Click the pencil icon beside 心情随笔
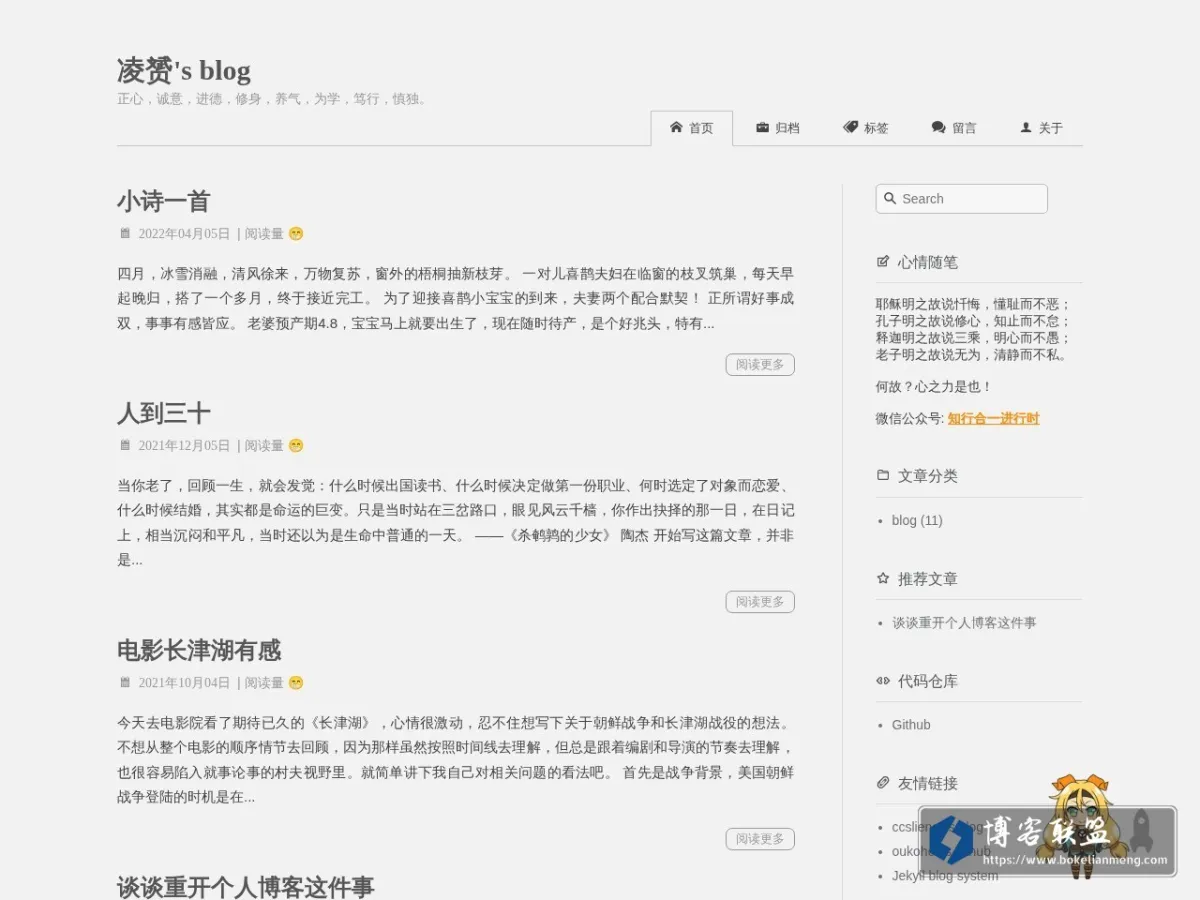 click(x=883, y=261)
